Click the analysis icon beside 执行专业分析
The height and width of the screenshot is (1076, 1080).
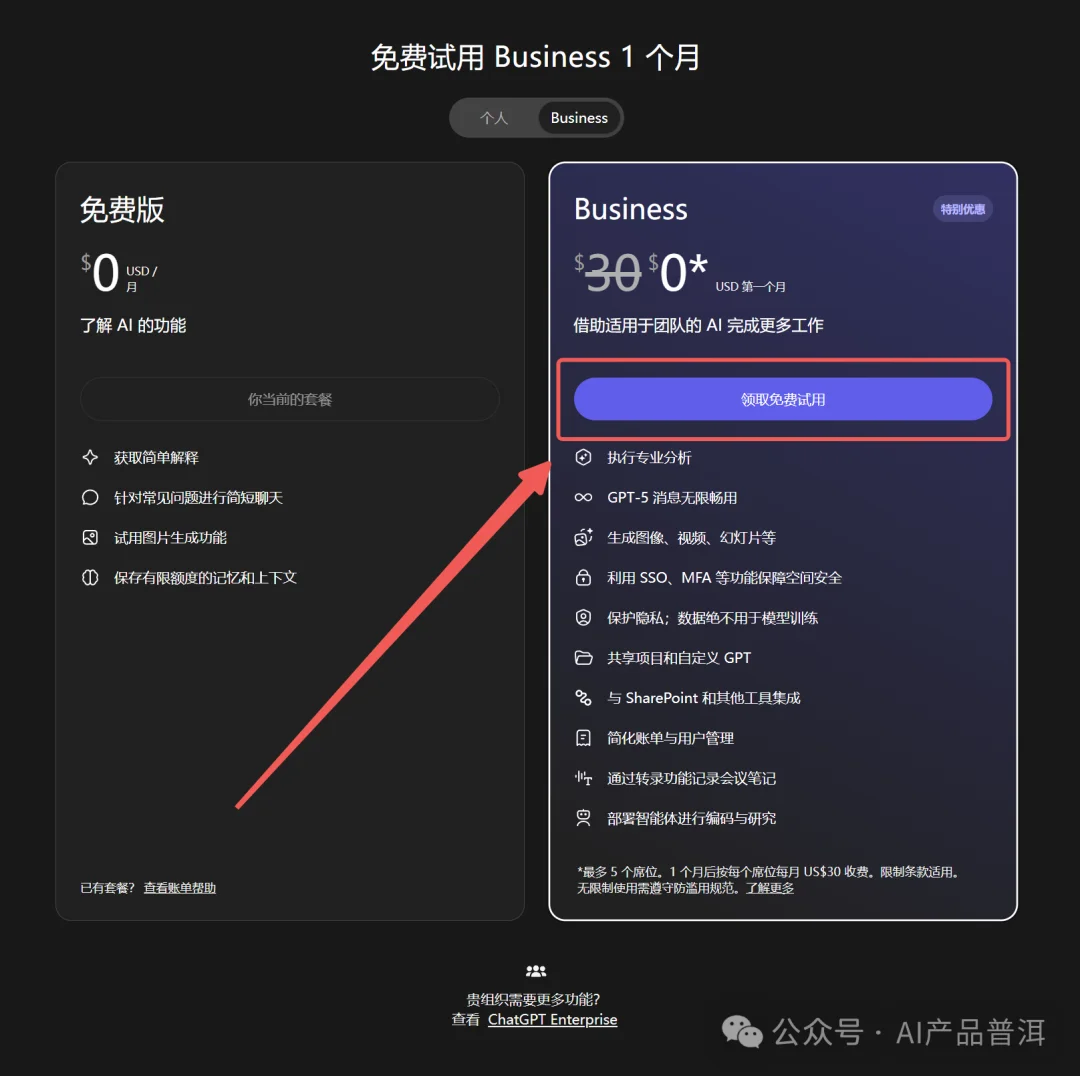coord(583,457)
